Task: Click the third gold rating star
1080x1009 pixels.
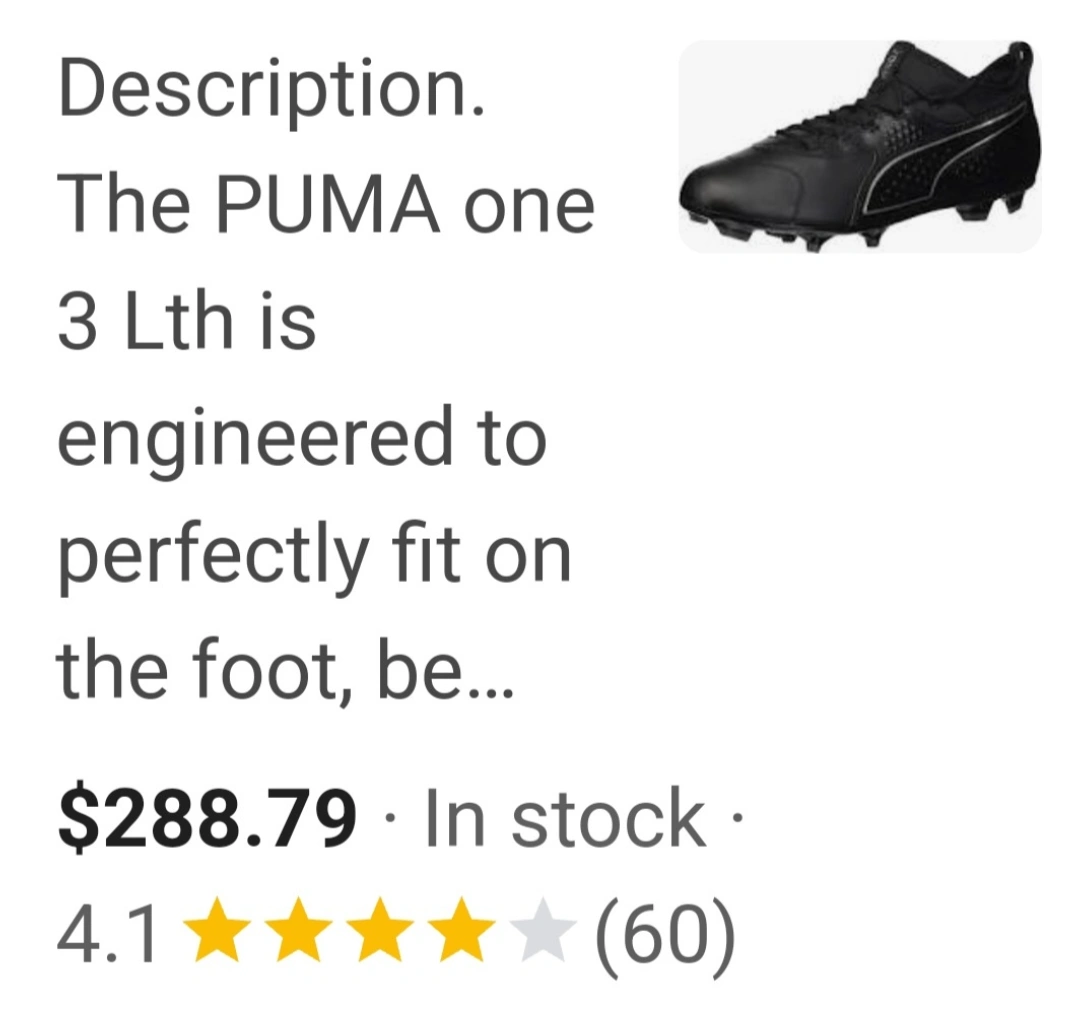Action: pyautogui.click(x=380, y=930)
